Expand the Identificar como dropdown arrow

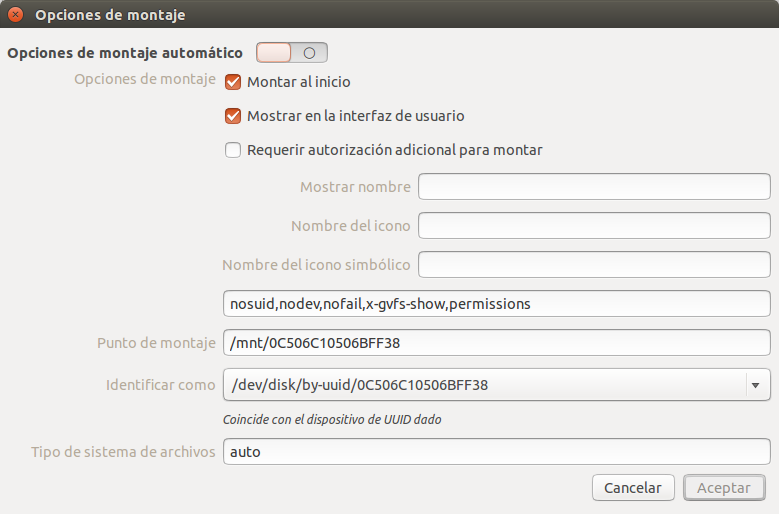(755, 384)
